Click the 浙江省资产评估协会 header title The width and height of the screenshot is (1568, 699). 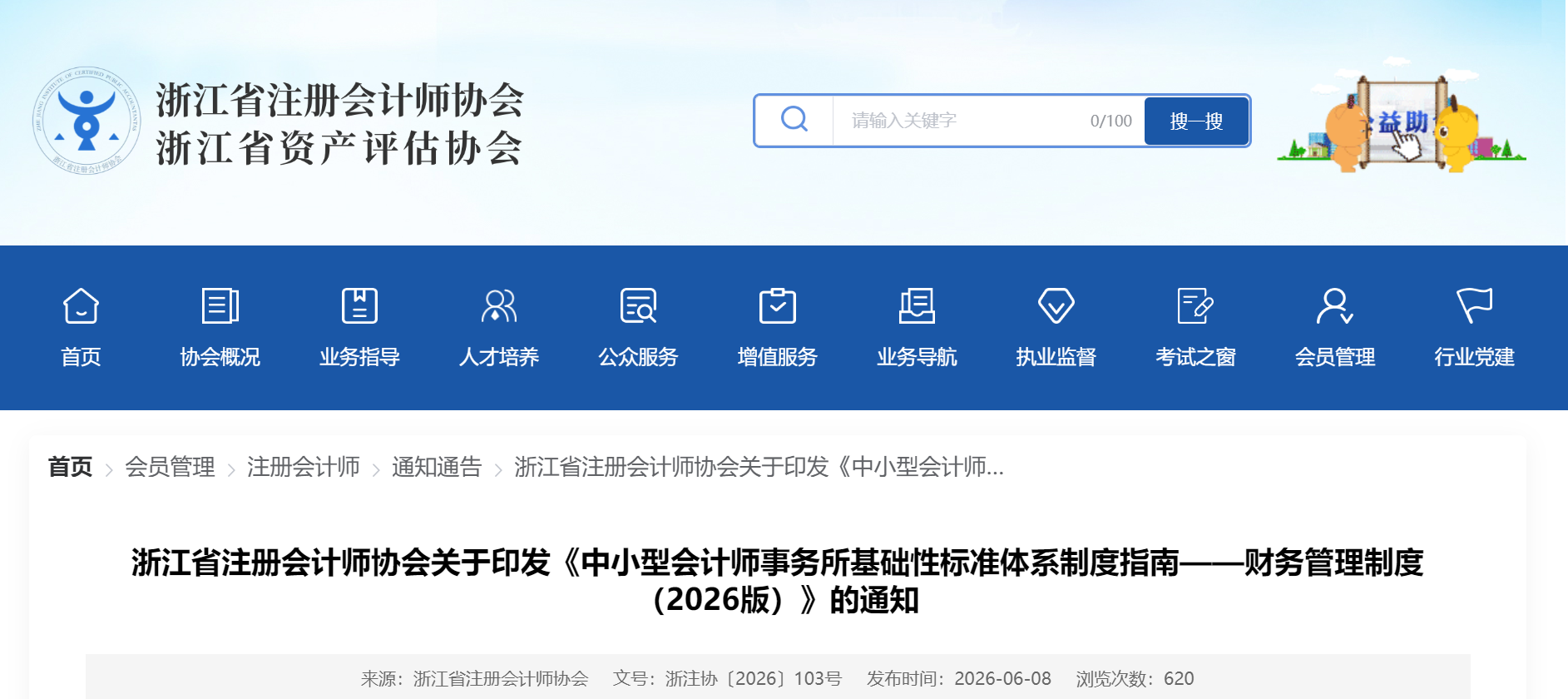coord(339,148)
